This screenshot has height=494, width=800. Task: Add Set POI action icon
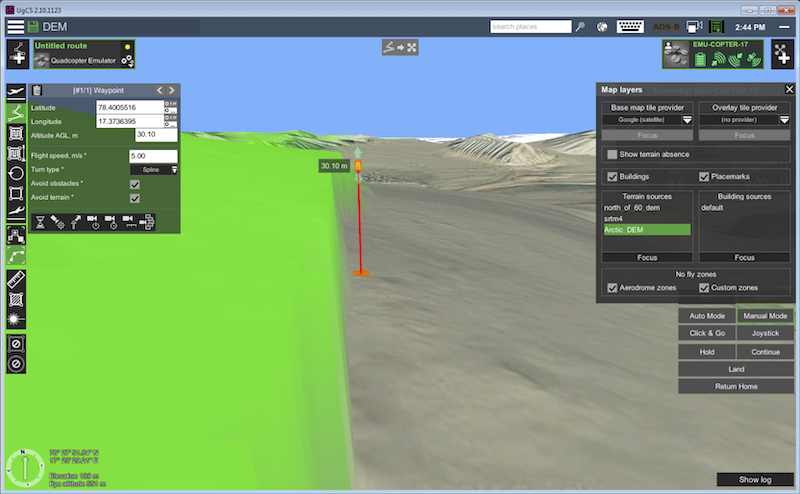point(58,222)
